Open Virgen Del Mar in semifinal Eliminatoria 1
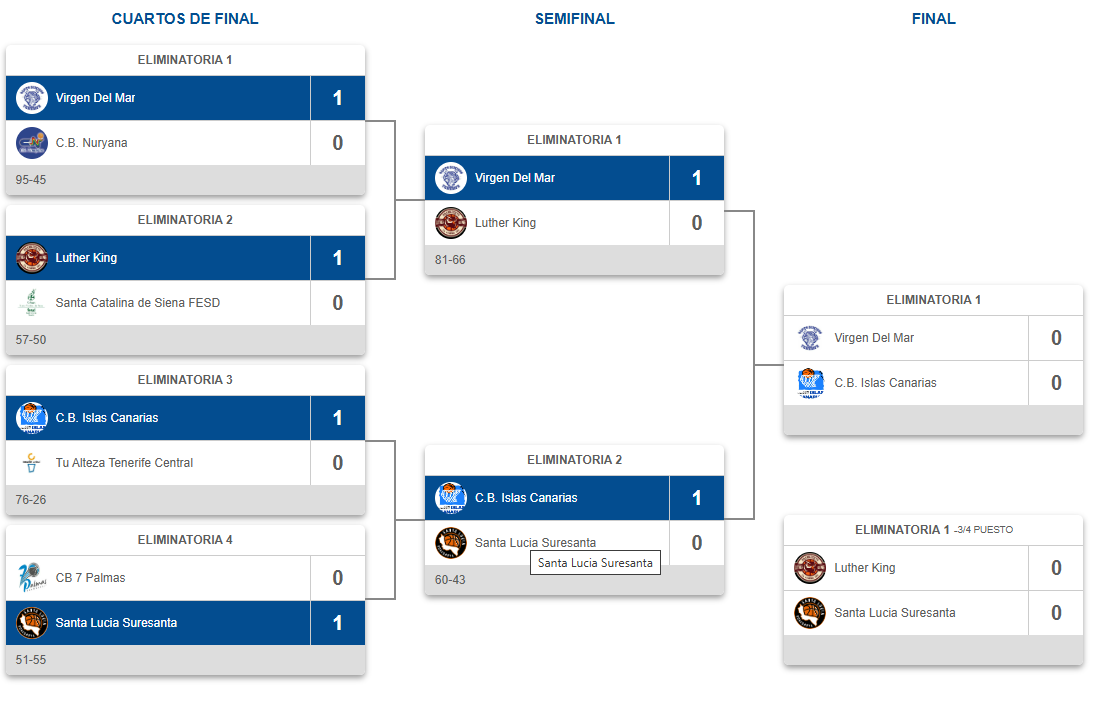 (515, 178)
